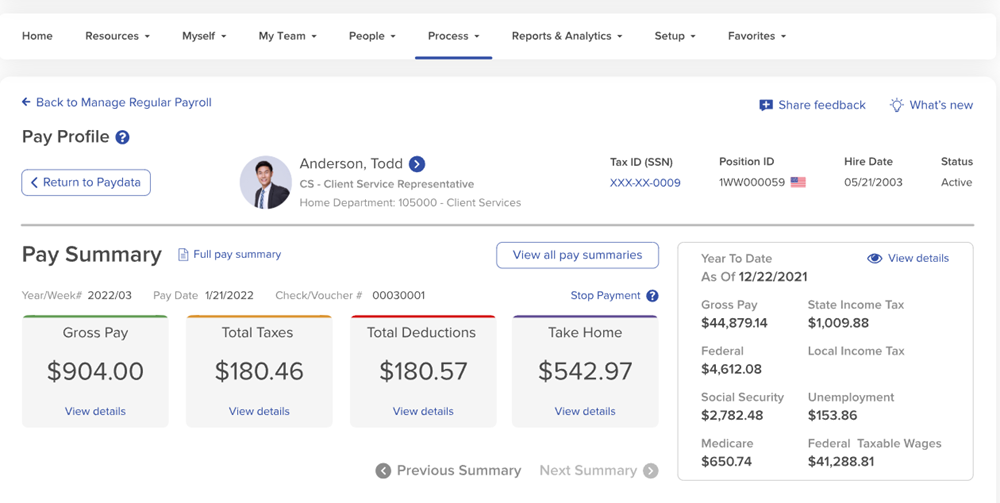Click the eye icon beside View details
This screenshot has width=1000, height=503.
(874, 258)
